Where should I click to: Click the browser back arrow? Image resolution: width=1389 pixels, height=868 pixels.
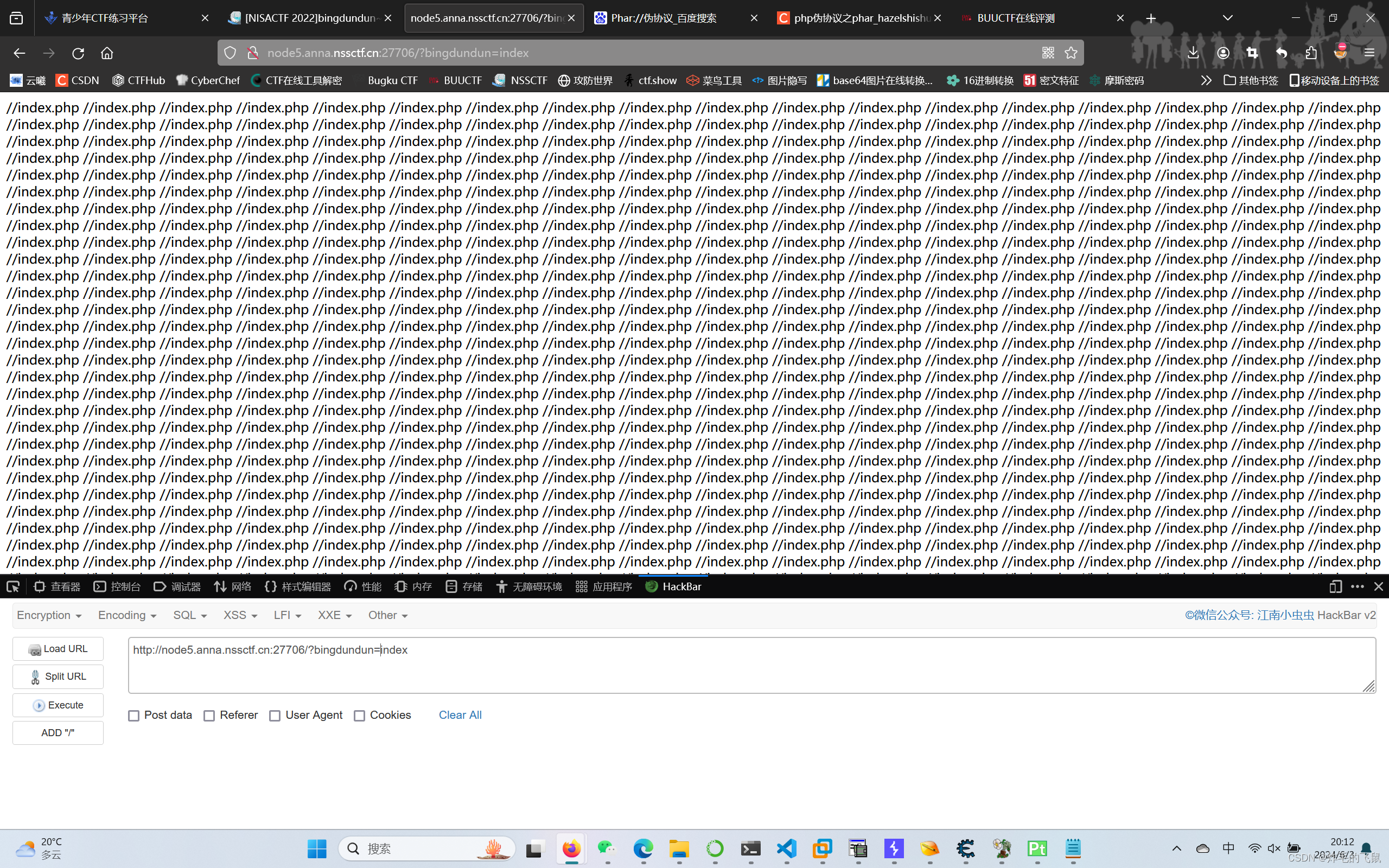coord(19,53)
